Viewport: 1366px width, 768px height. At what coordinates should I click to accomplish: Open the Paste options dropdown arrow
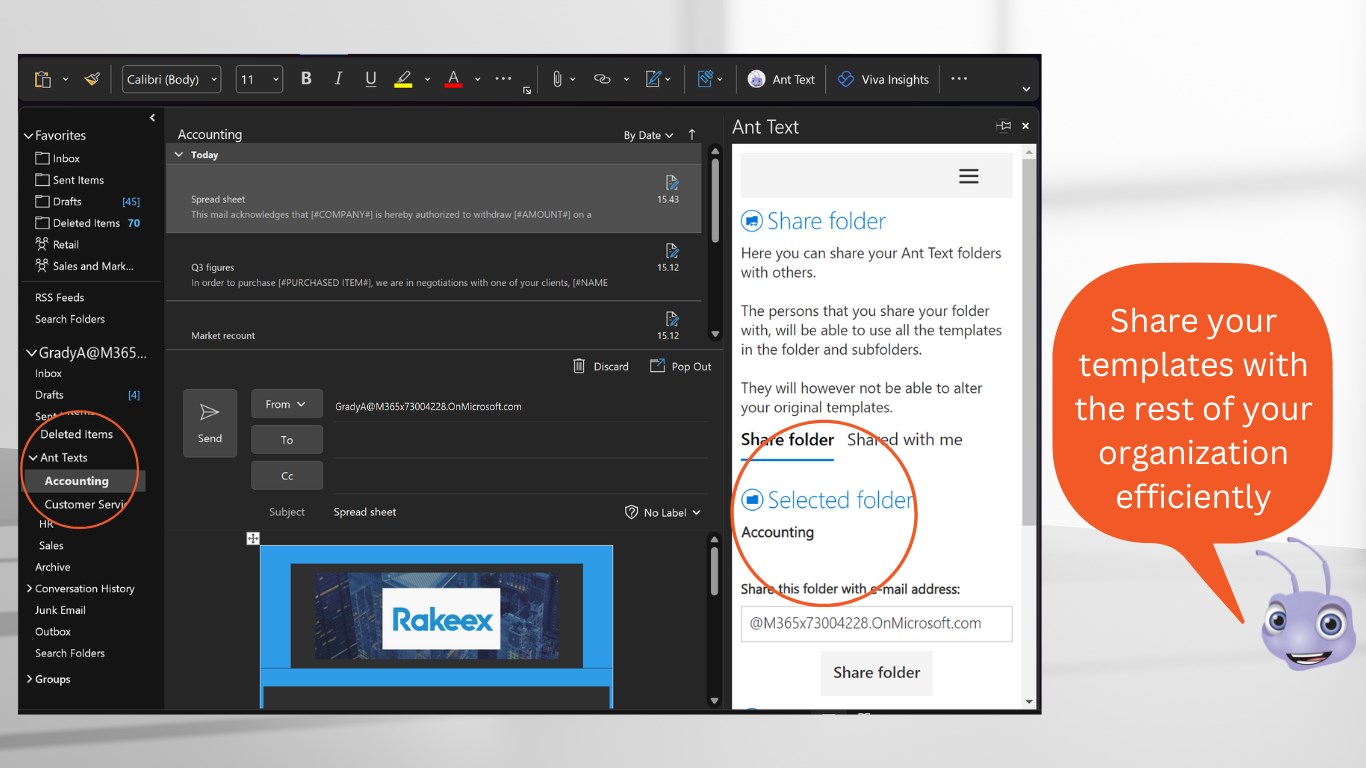66,79
